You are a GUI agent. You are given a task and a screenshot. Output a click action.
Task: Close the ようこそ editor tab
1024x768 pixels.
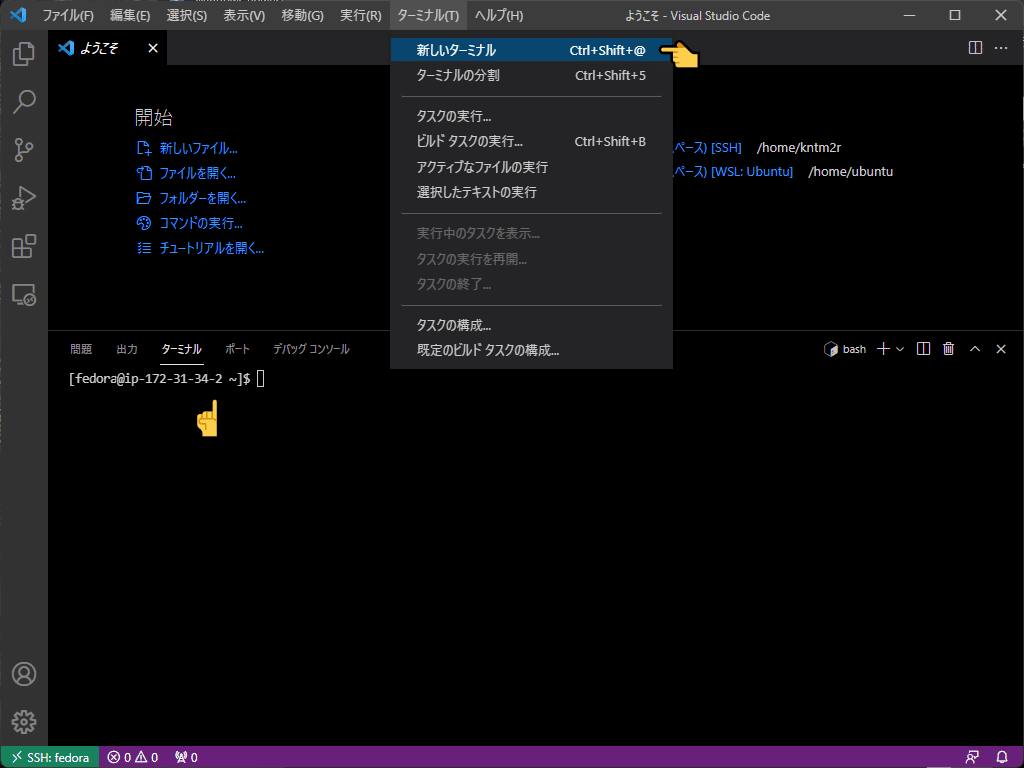tap(153, 48)
